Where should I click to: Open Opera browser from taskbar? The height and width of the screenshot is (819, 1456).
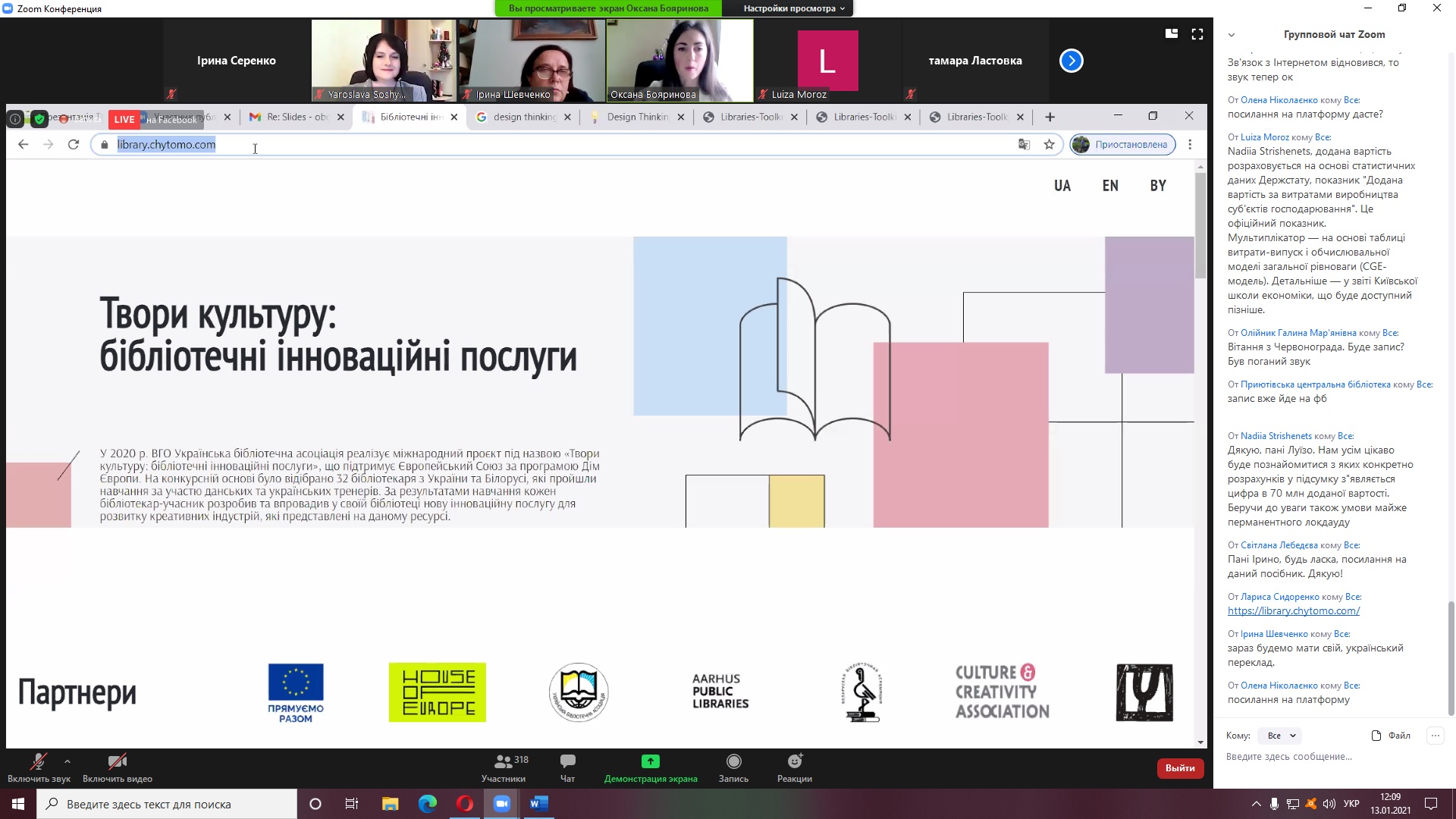(x=465, y=804)
